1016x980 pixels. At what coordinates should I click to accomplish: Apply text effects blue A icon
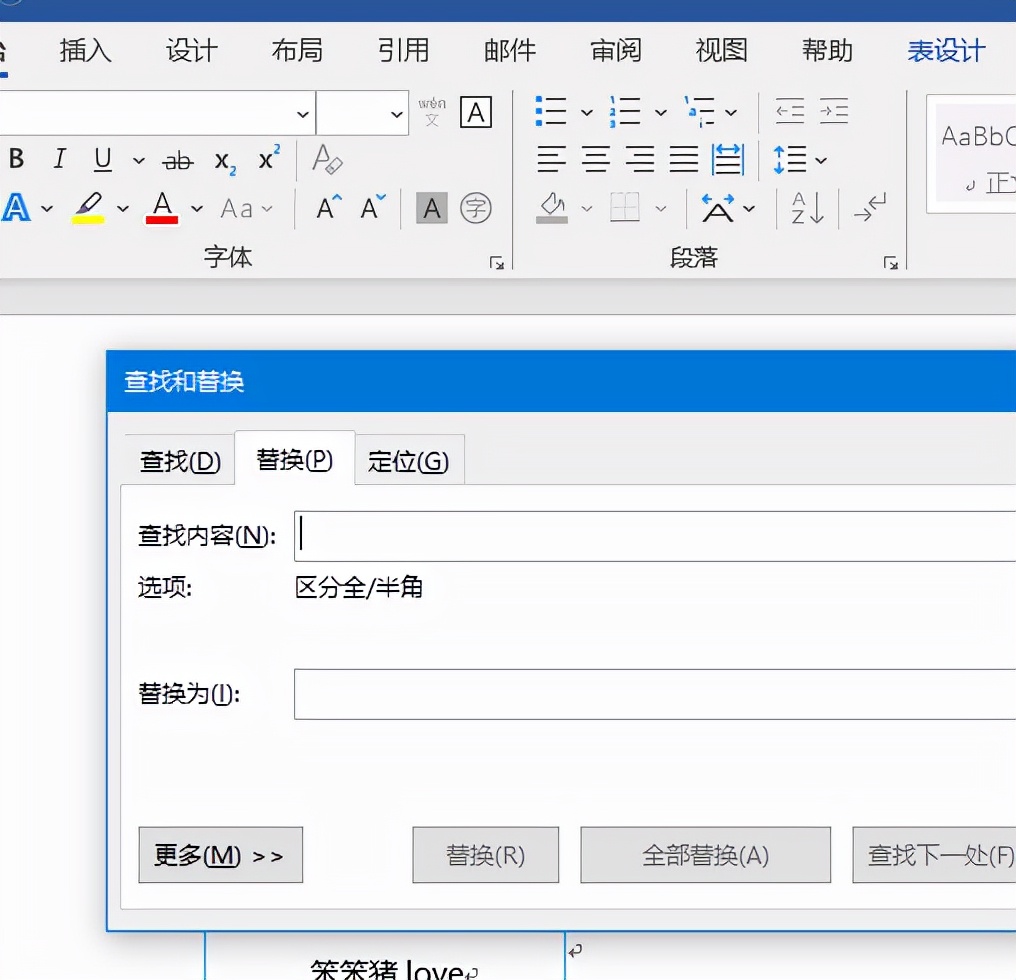click(x=17, y=208)
